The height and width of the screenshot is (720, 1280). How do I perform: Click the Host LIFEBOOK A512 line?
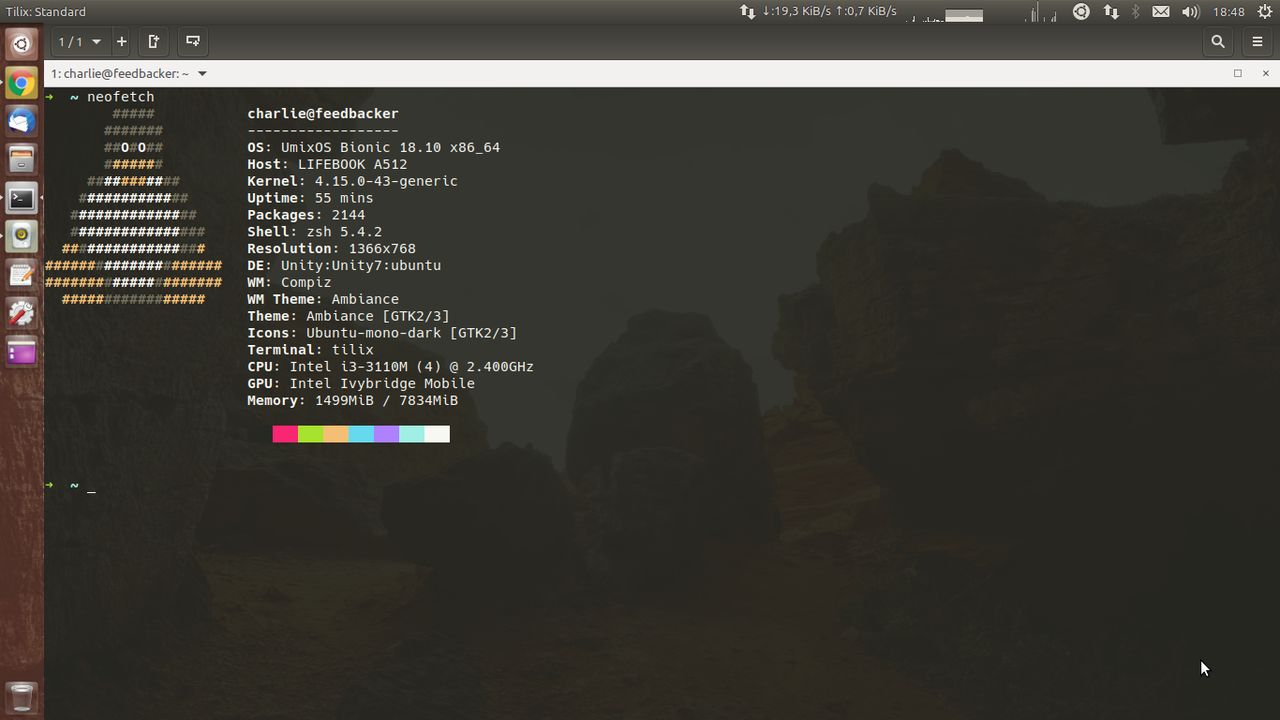point(328,164)
